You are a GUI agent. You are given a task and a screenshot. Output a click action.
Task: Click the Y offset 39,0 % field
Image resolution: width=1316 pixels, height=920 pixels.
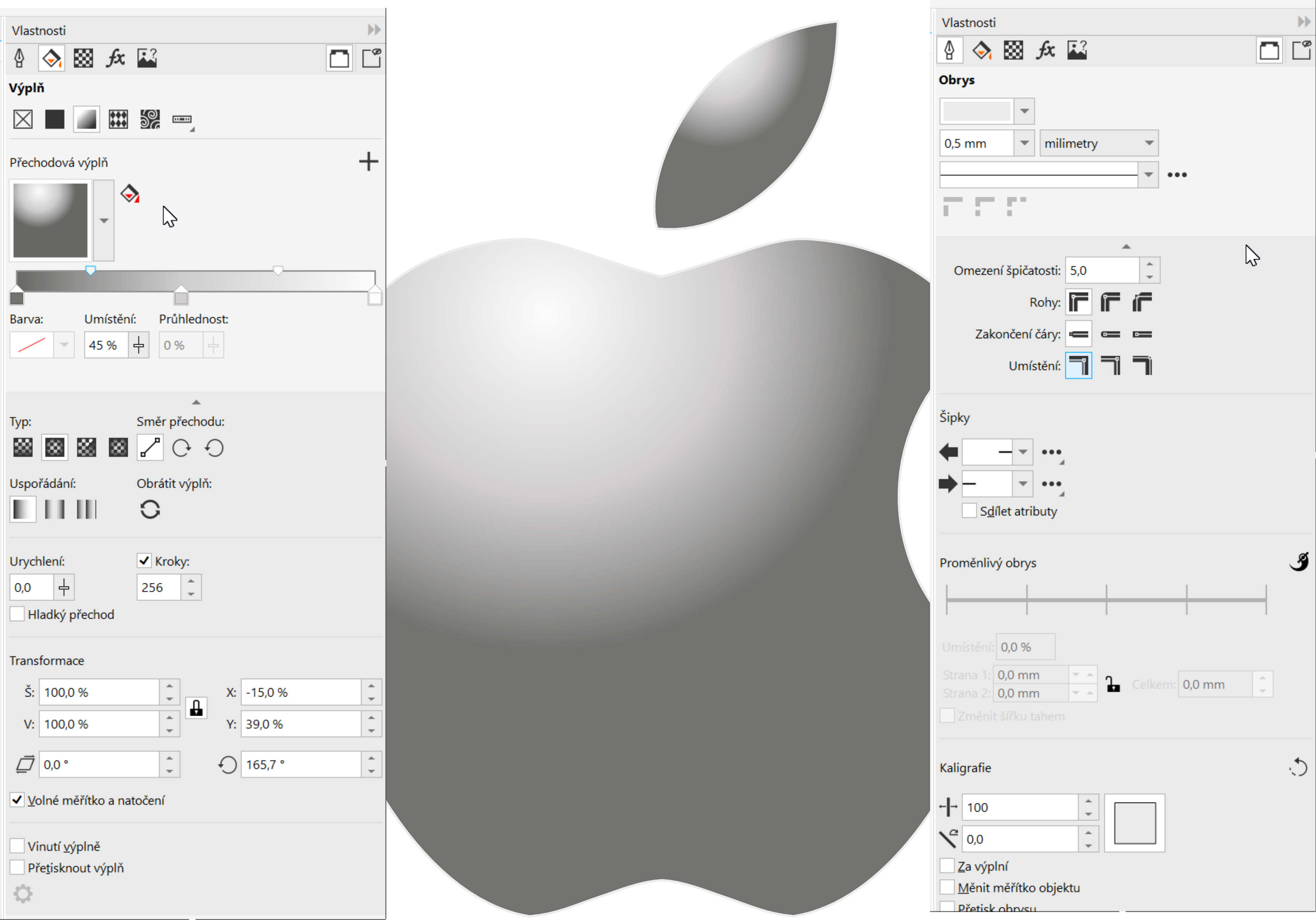(300, 724)
